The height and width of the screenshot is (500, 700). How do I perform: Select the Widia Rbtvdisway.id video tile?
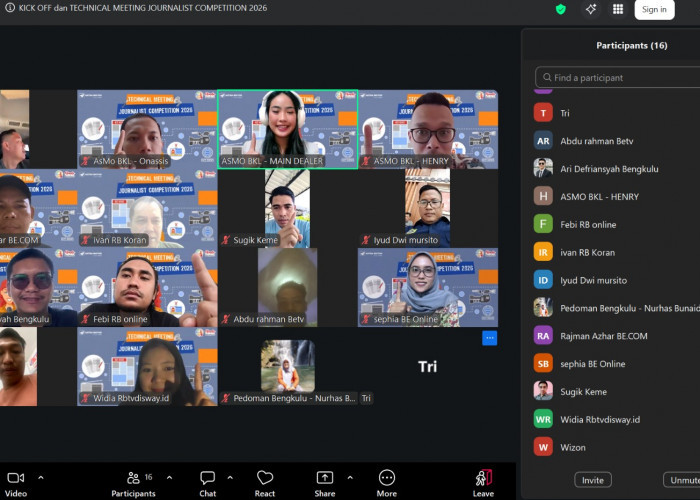147,367
